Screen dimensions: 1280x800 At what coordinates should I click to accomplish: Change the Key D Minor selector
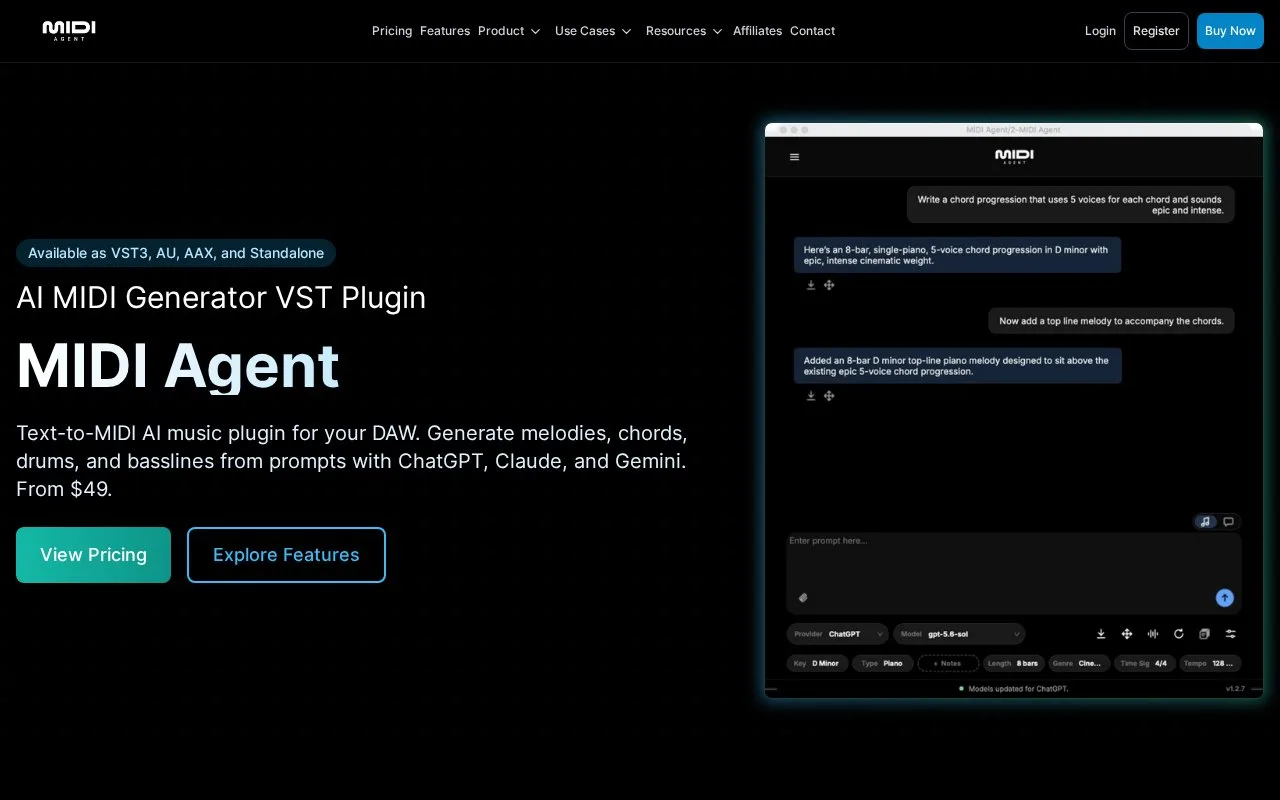[817, 663]
